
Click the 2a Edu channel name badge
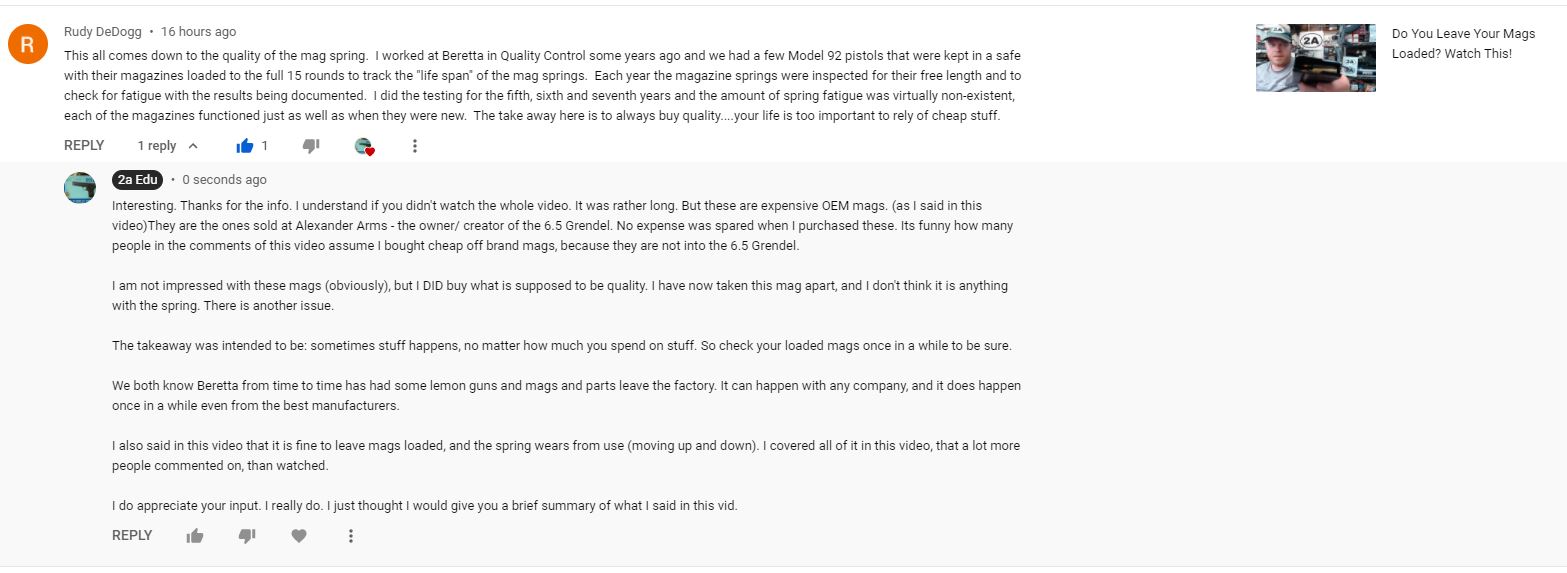pos(138,180)
